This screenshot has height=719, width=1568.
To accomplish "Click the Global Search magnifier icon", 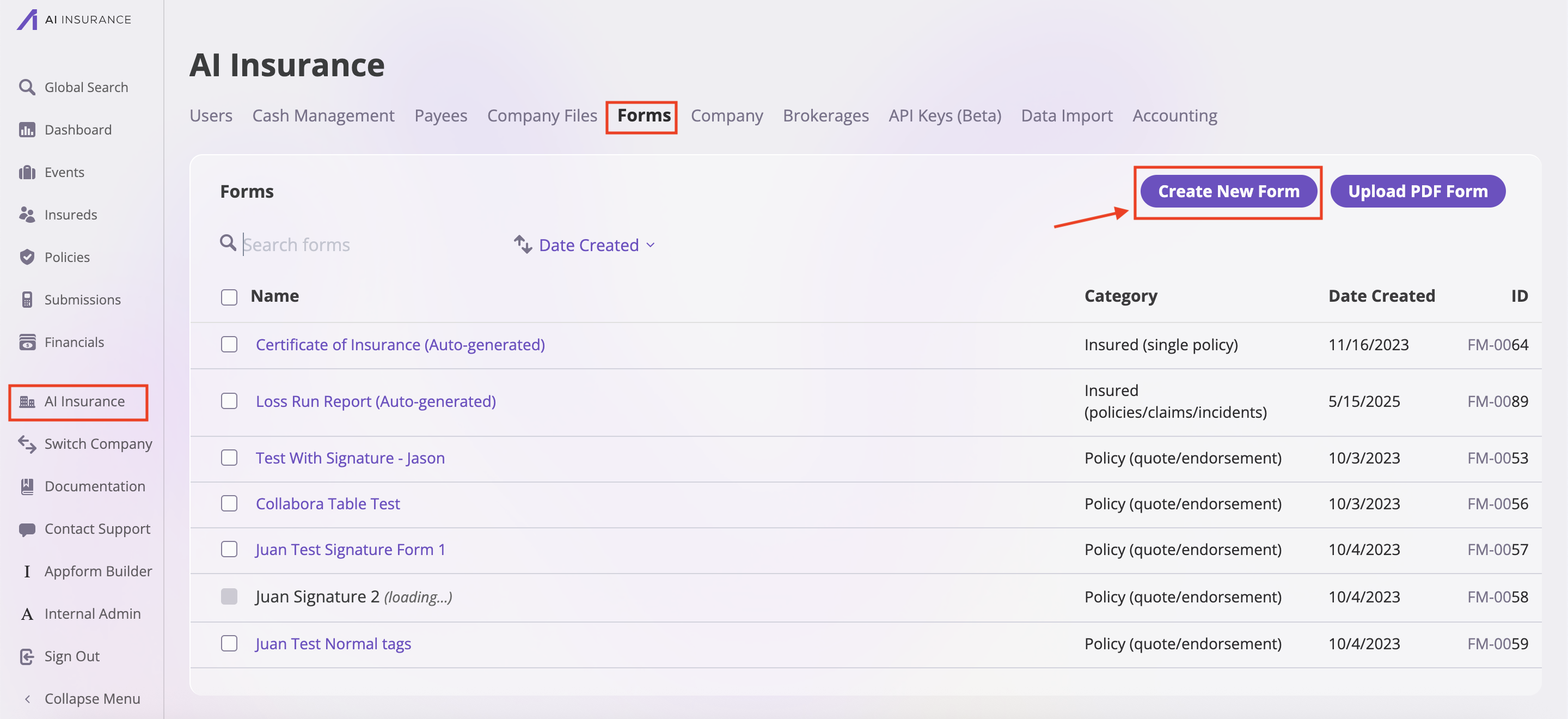I will tap(26, 87).
